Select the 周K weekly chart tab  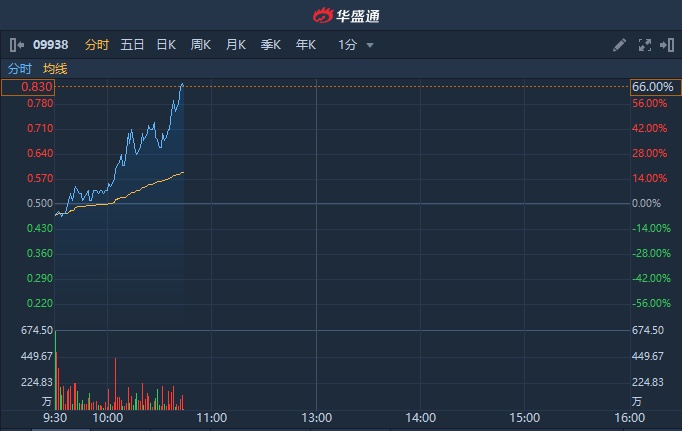point(201,45)
